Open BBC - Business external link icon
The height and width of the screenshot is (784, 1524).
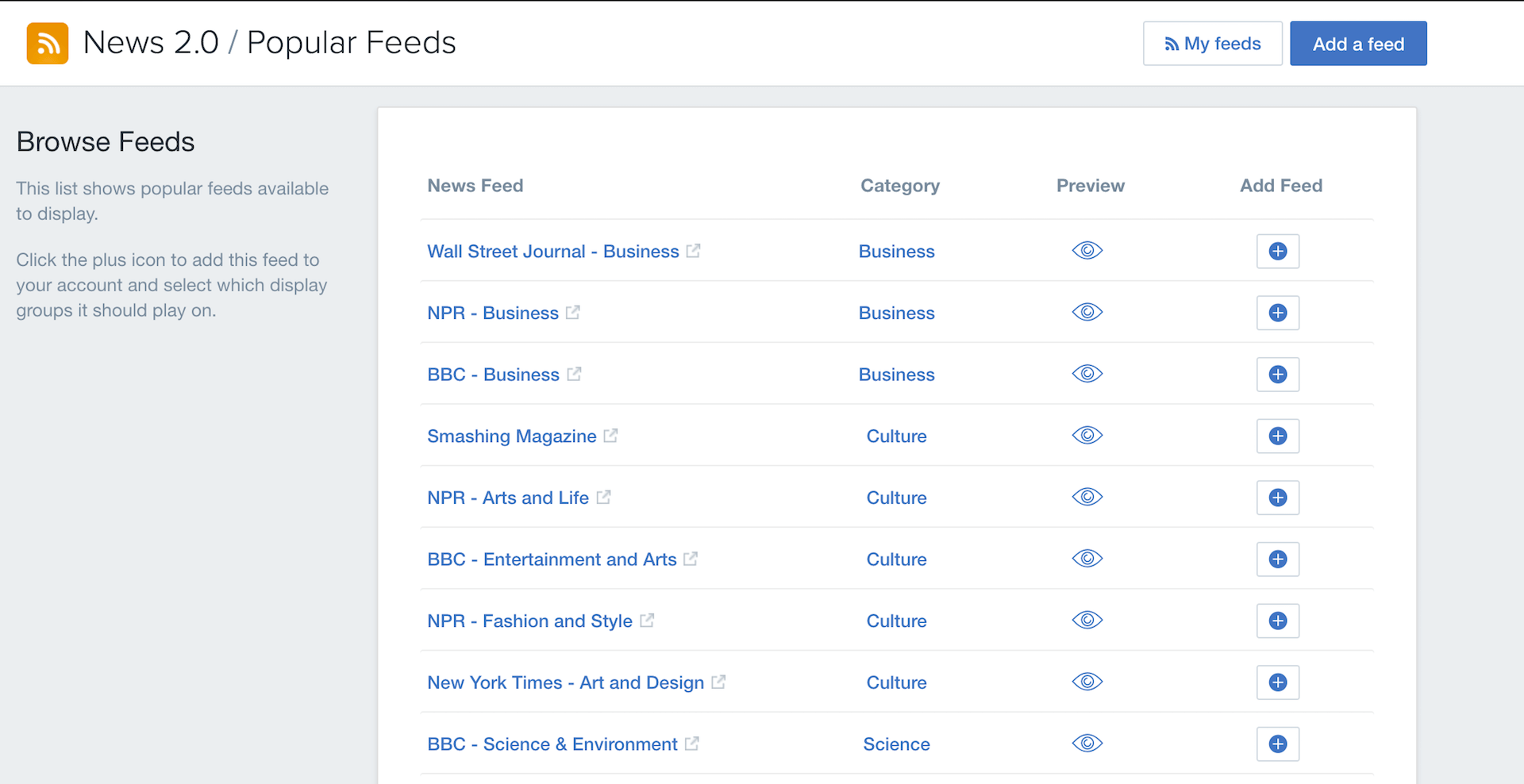point(575,373)
